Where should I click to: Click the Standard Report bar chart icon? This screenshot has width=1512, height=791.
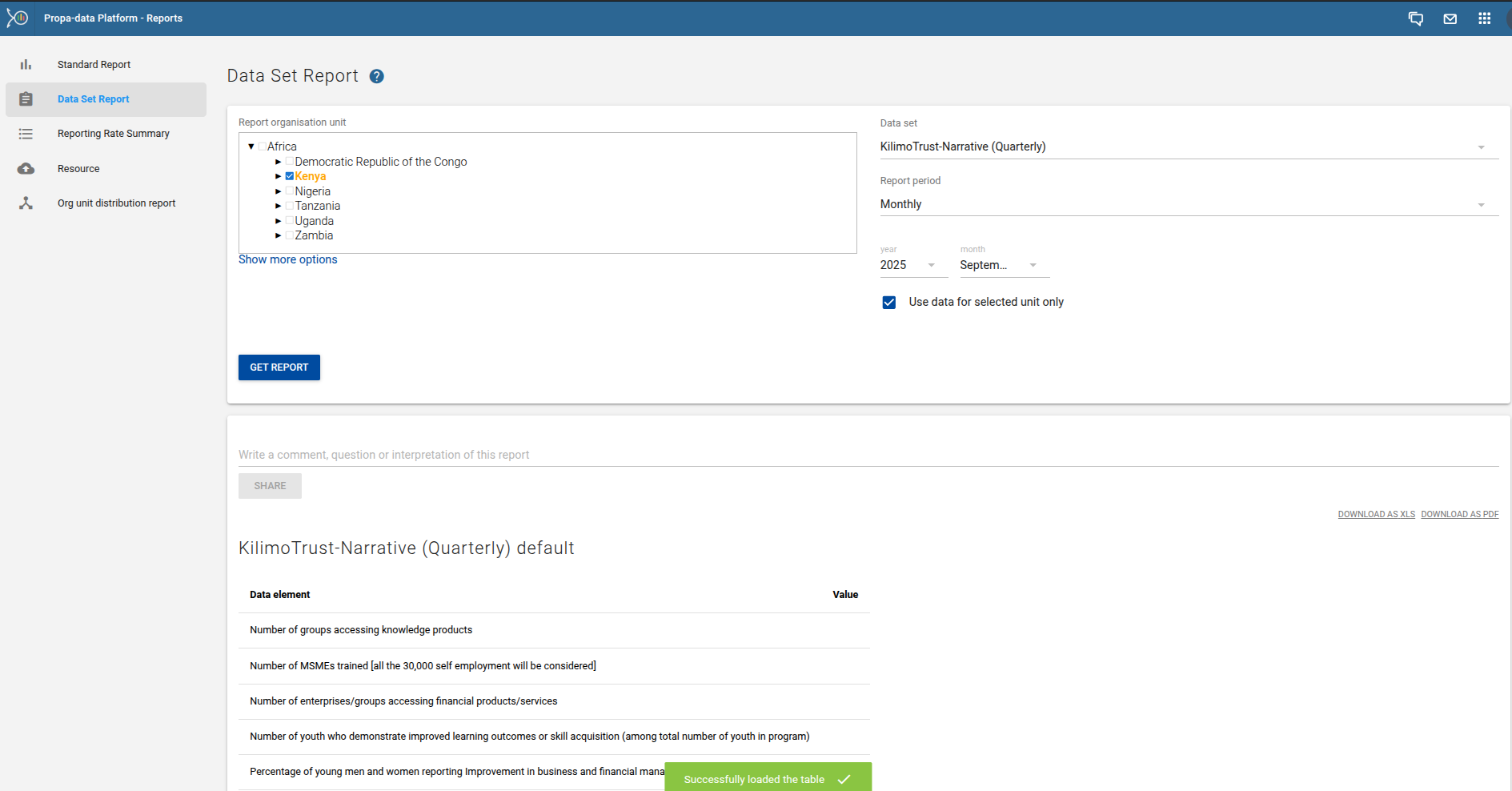click(26, 65)
